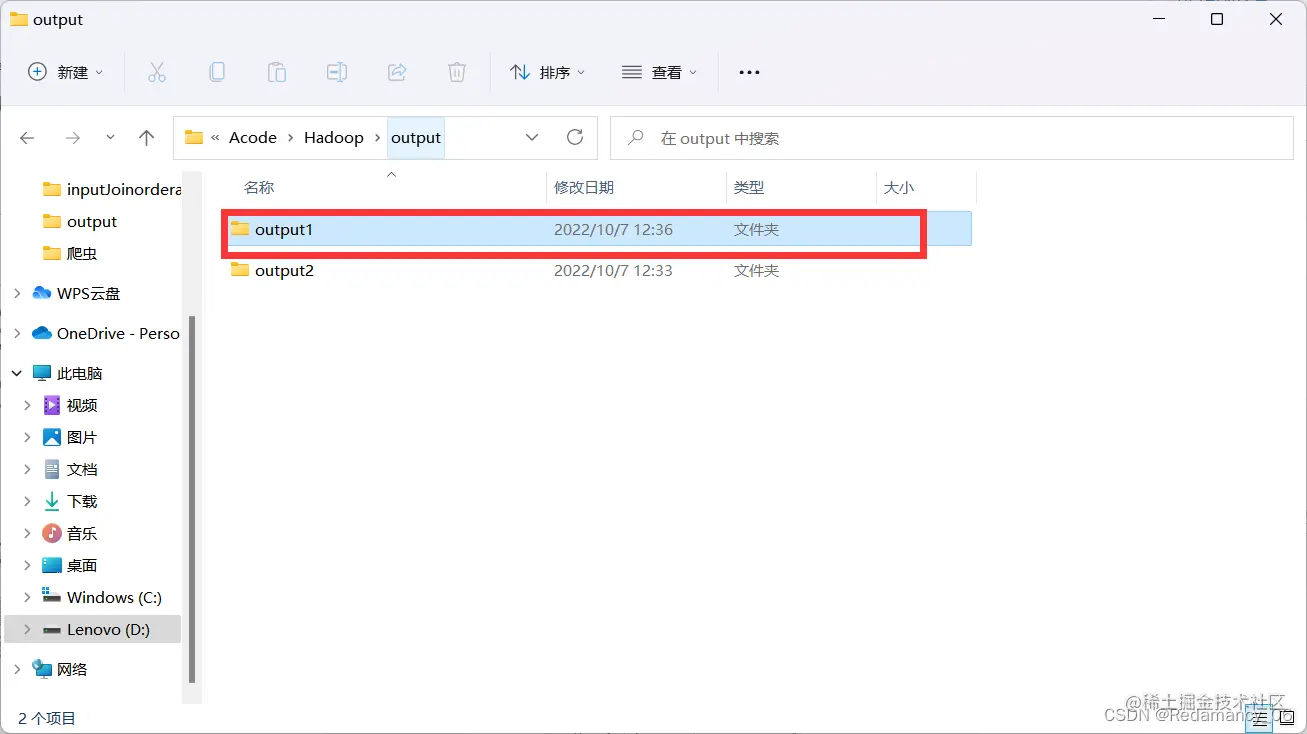Viewport: 1307px width, 734px height.
Task: Expand the WPS云盘 tree node
Action: click(17, 293)
